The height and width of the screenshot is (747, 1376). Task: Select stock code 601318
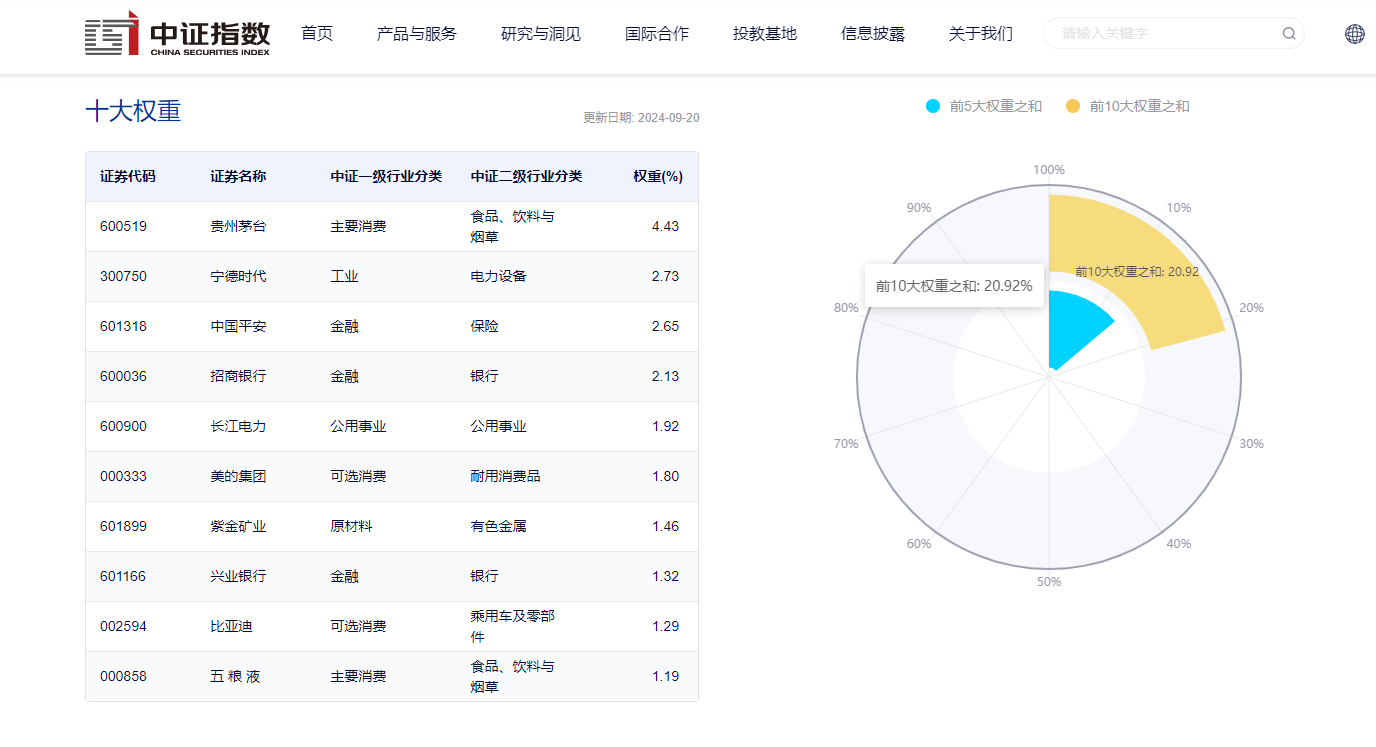[123, 326]
